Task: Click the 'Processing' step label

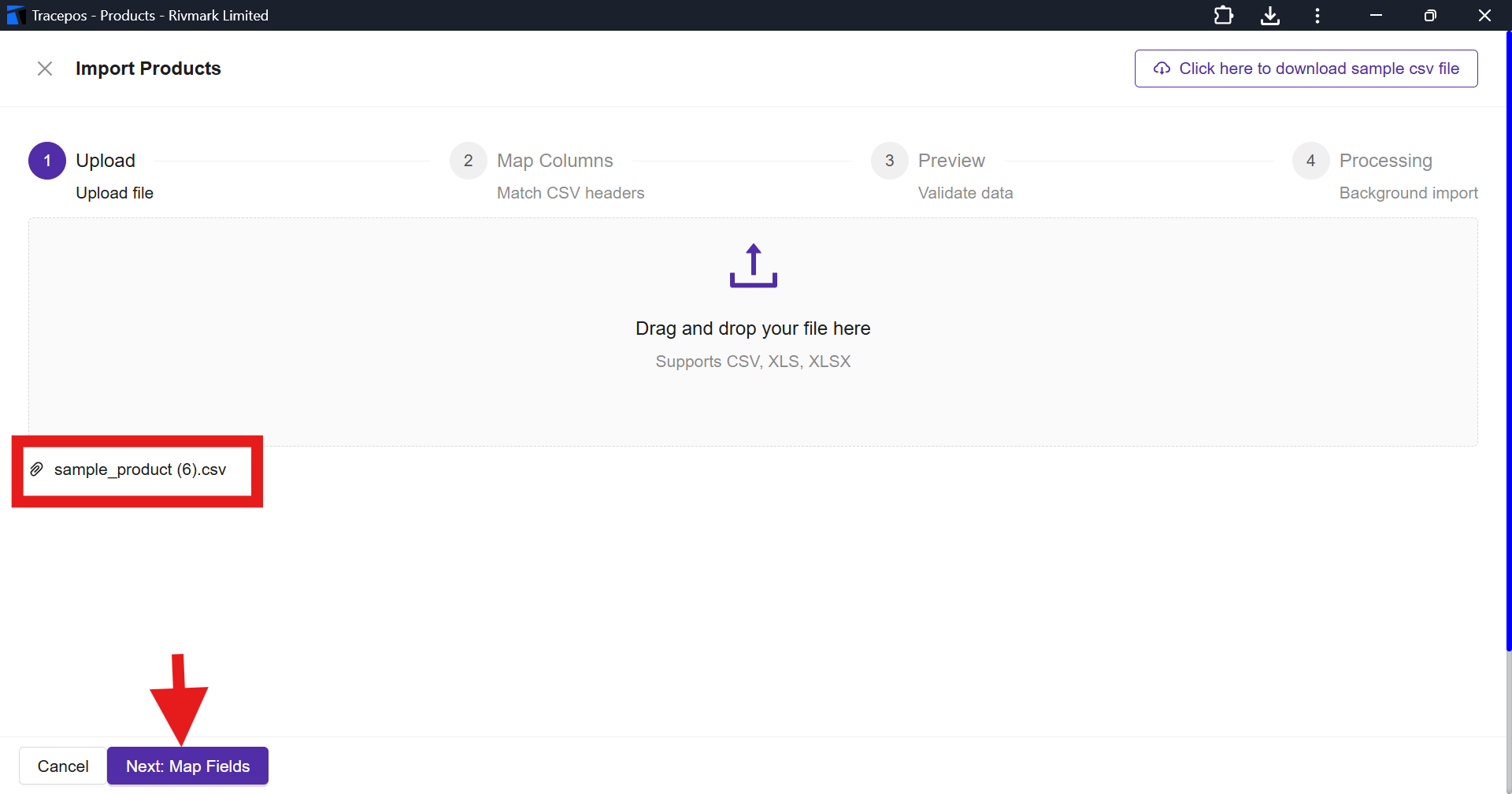Action: [1386, 161]
